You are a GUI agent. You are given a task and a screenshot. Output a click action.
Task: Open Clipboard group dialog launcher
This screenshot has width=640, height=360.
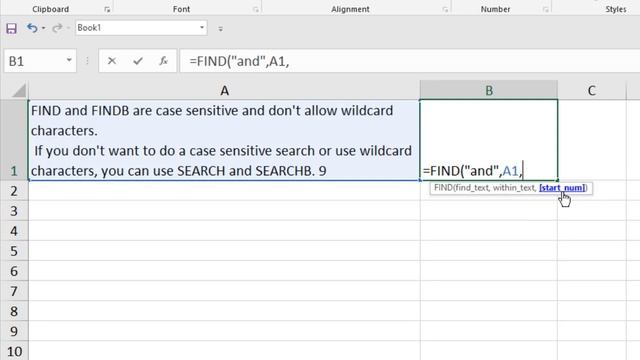point(107,9)
